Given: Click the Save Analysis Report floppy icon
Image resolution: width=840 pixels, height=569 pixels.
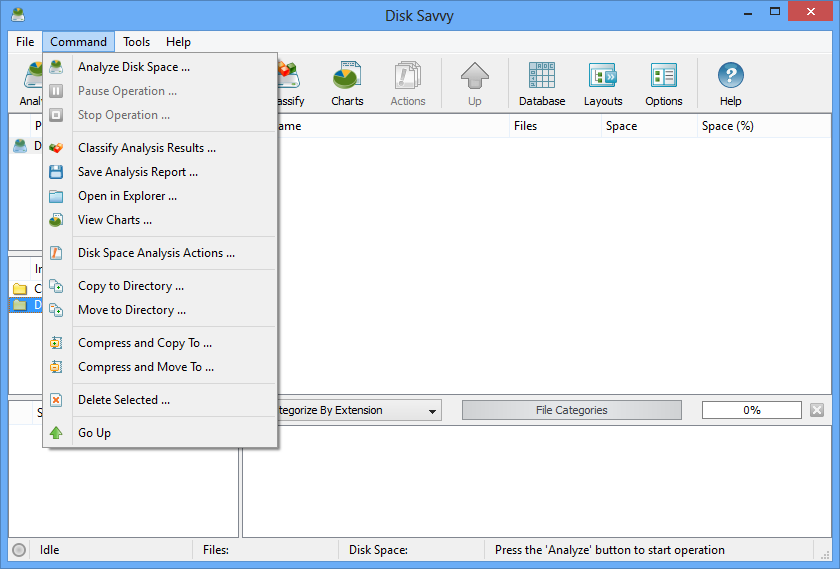Looking at the screenshot, I should (x=56, y=172).
